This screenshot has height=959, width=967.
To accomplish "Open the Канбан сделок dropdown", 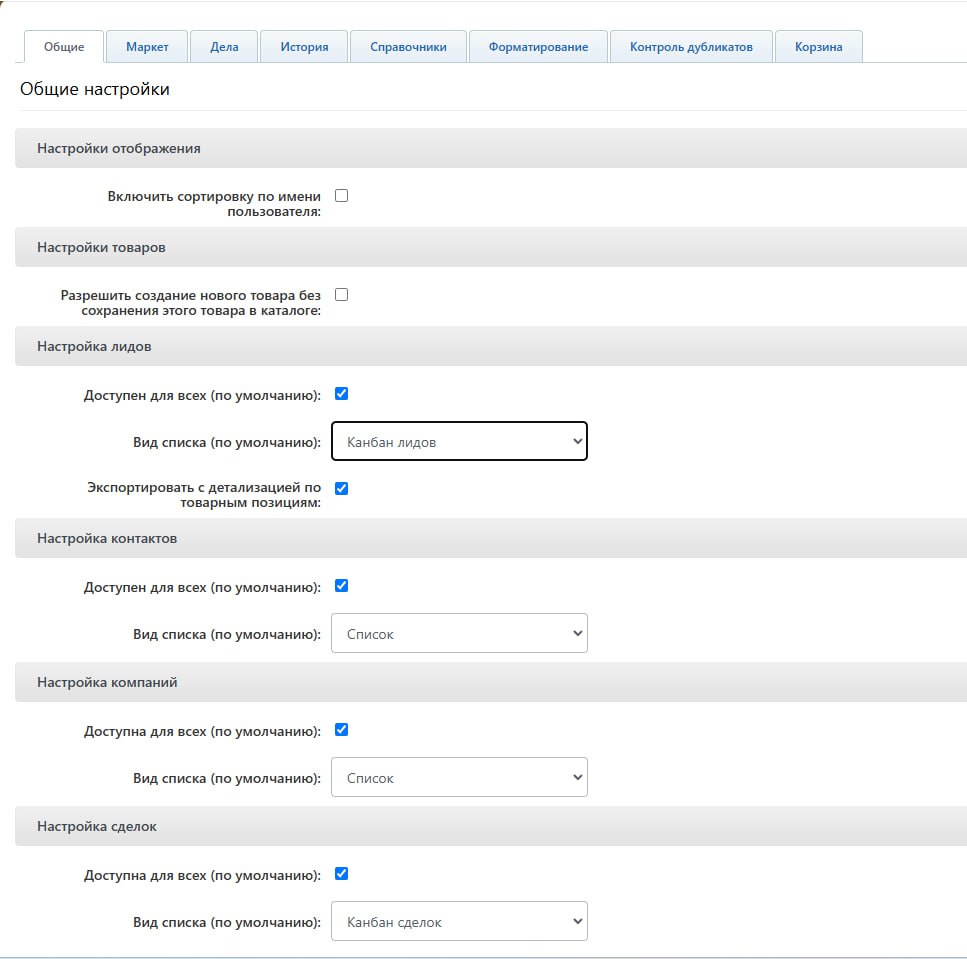I will (459, 921).
